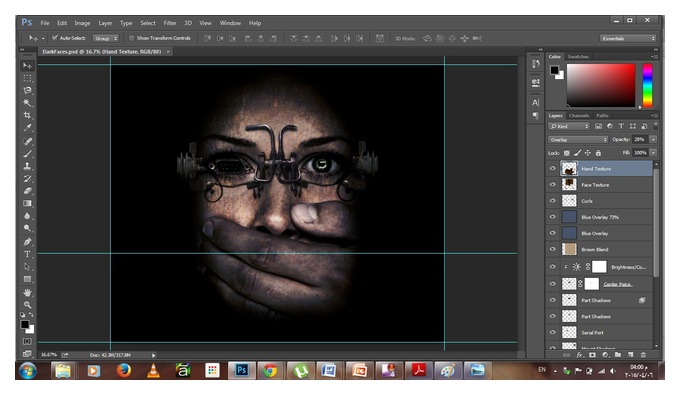Open the Essentials workspace dropdown

tap(628, 38)
